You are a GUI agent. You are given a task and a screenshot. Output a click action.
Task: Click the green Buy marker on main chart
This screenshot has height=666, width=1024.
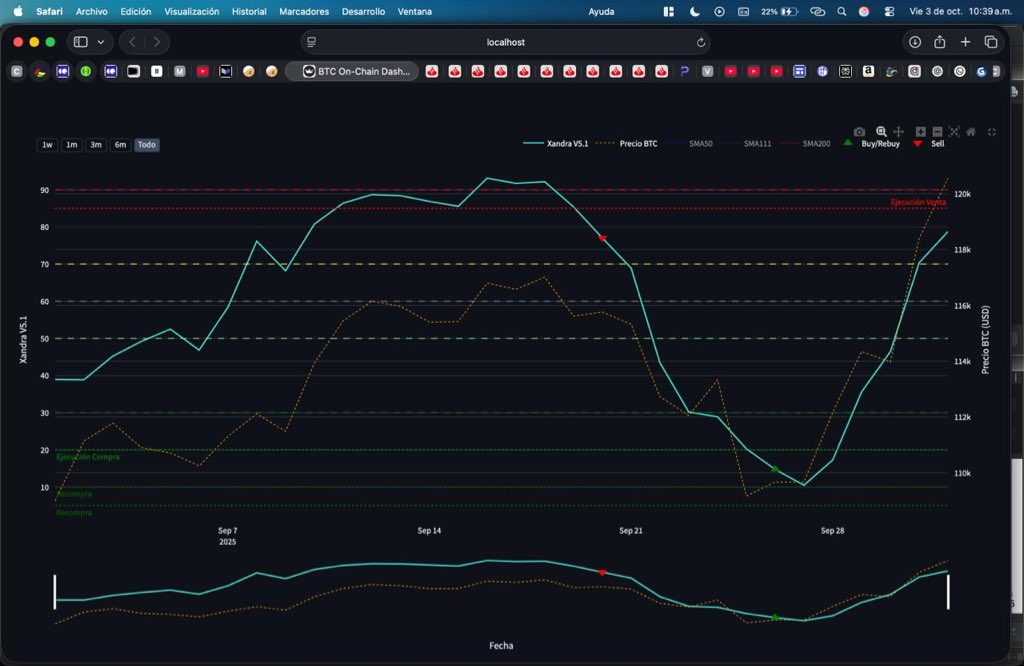[x=775, y=469]
